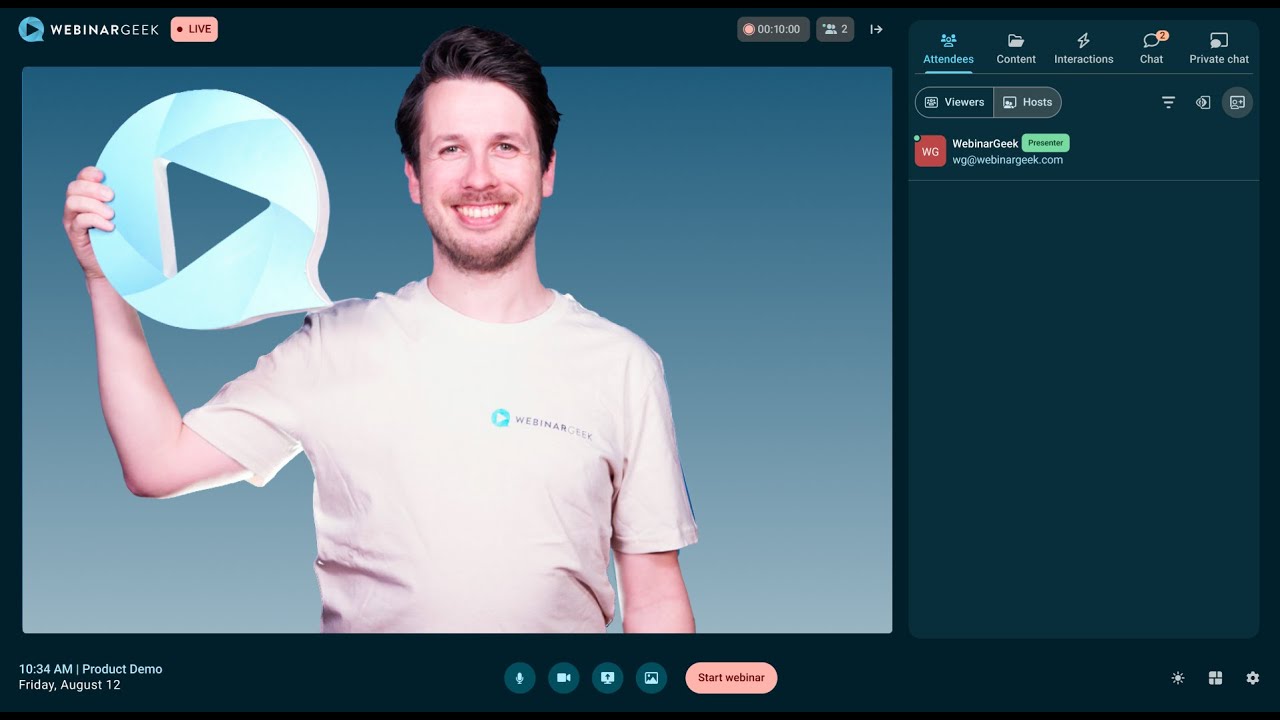
Task: Select the Viewers segment
Action: [954, 102]
